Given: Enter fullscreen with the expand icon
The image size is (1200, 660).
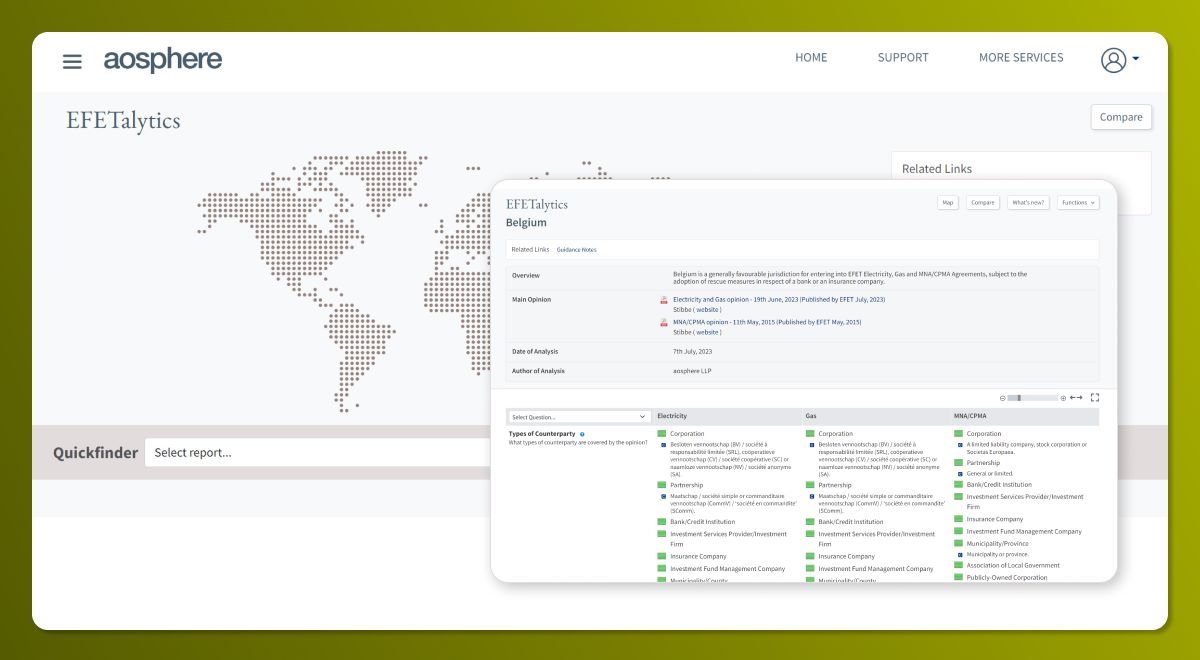Looking at the screenshot, I should pyautogui.click(x=1095, y=398).
